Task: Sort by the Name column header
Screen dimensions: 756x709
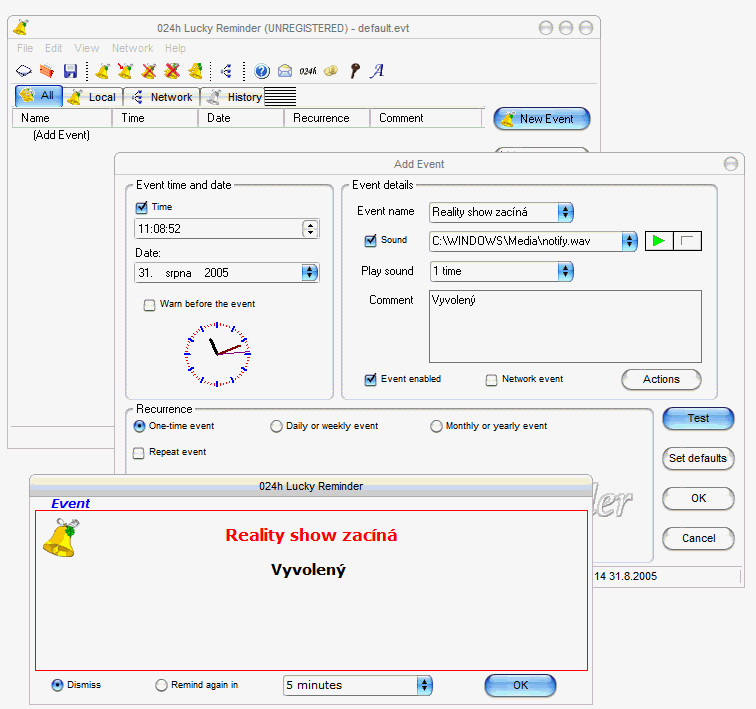Action: [x=62, y=118]
